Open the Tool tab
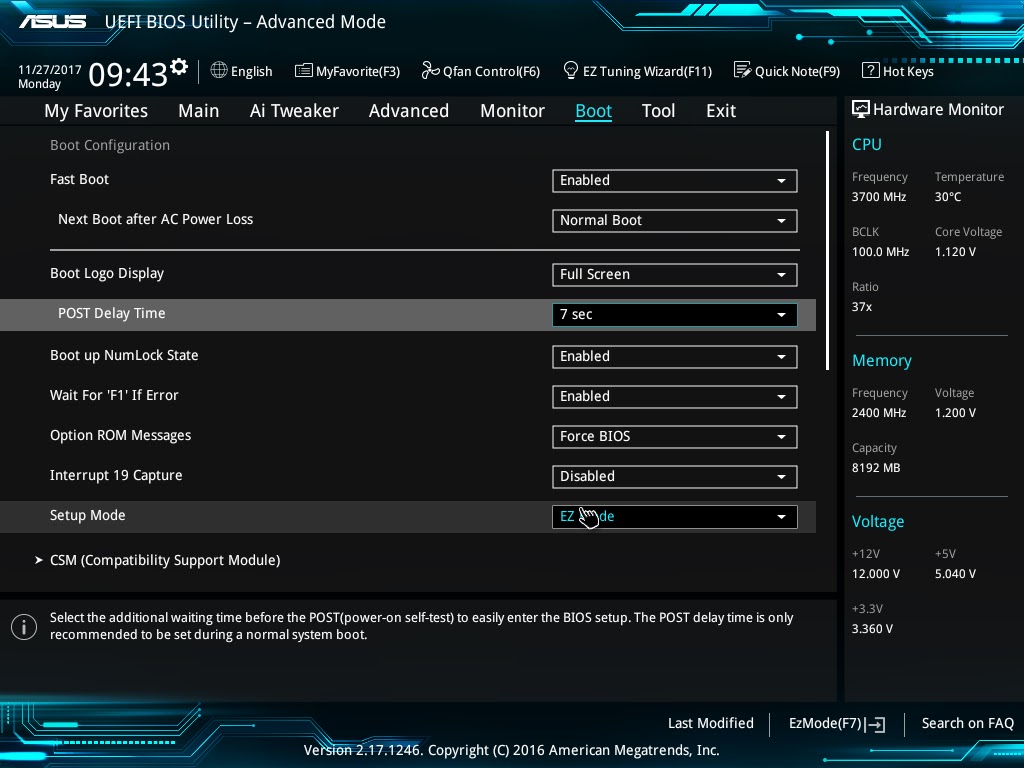The image size is (1024, 768). 658,111
